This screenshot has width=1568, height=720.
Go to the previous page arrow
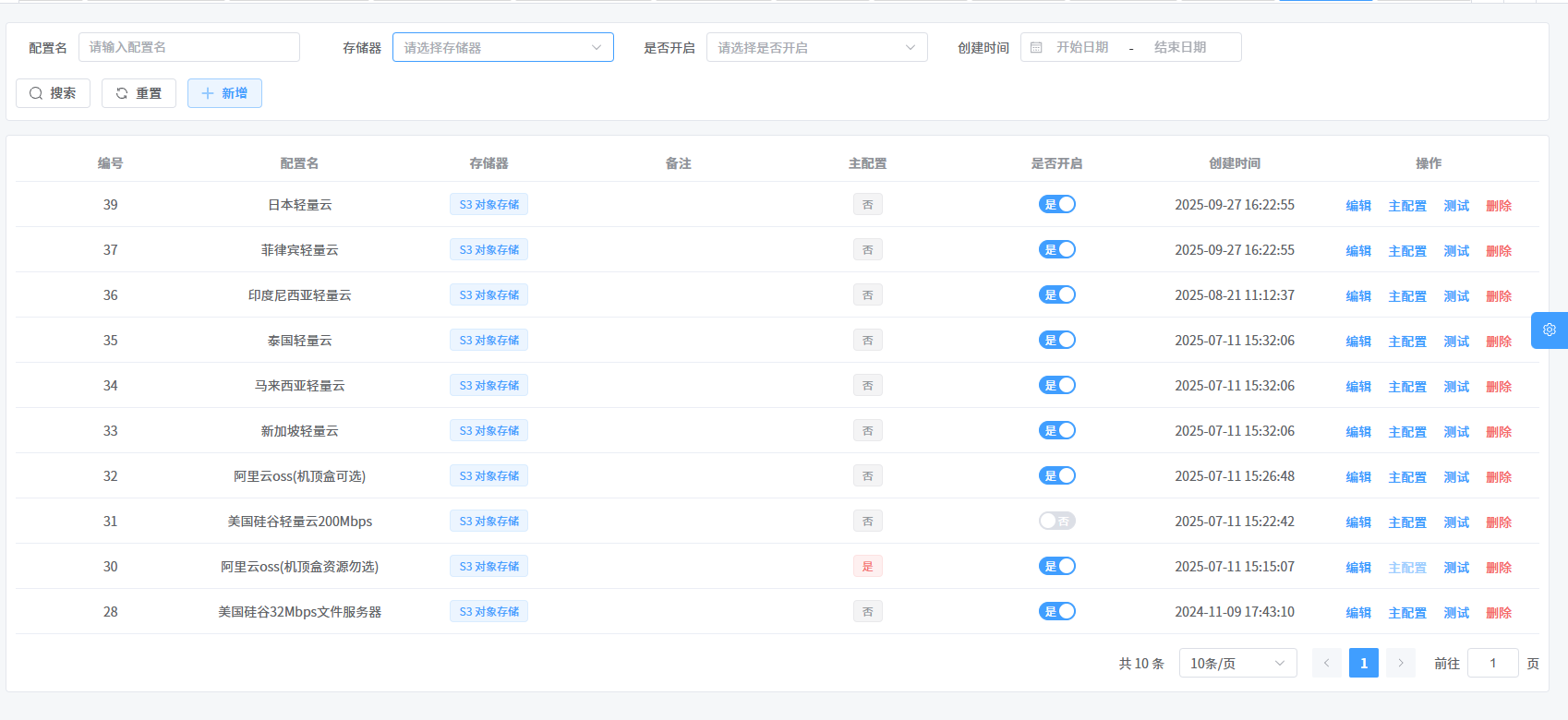coord(1327,663)
